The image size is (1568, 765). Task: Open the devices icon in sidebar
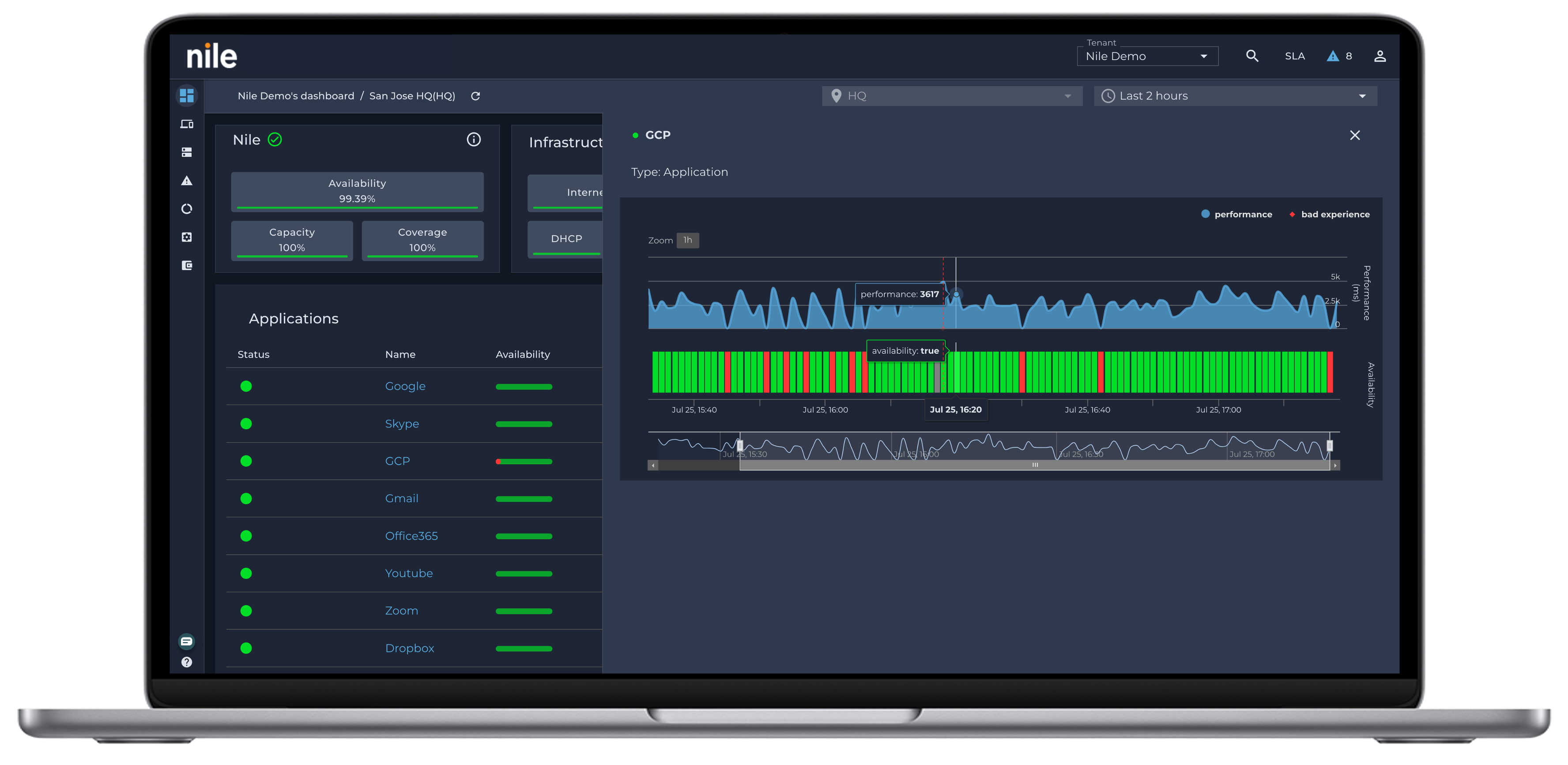click(x=187, y=124)
